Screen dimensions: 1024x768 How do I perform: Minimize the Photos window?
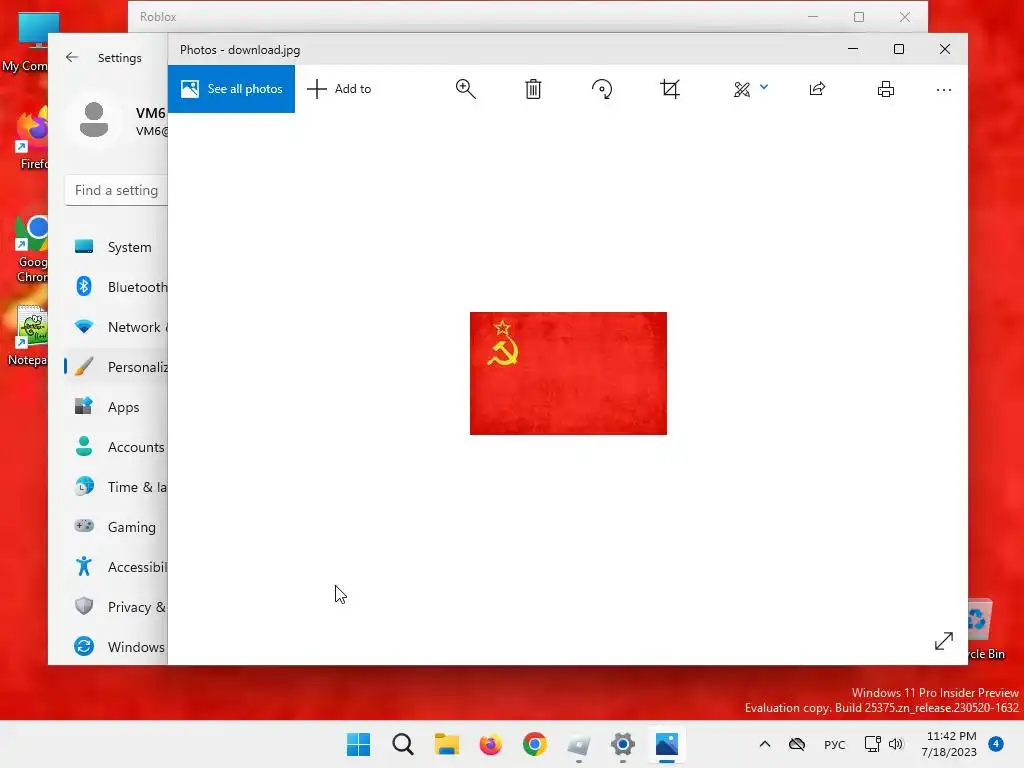853,49
